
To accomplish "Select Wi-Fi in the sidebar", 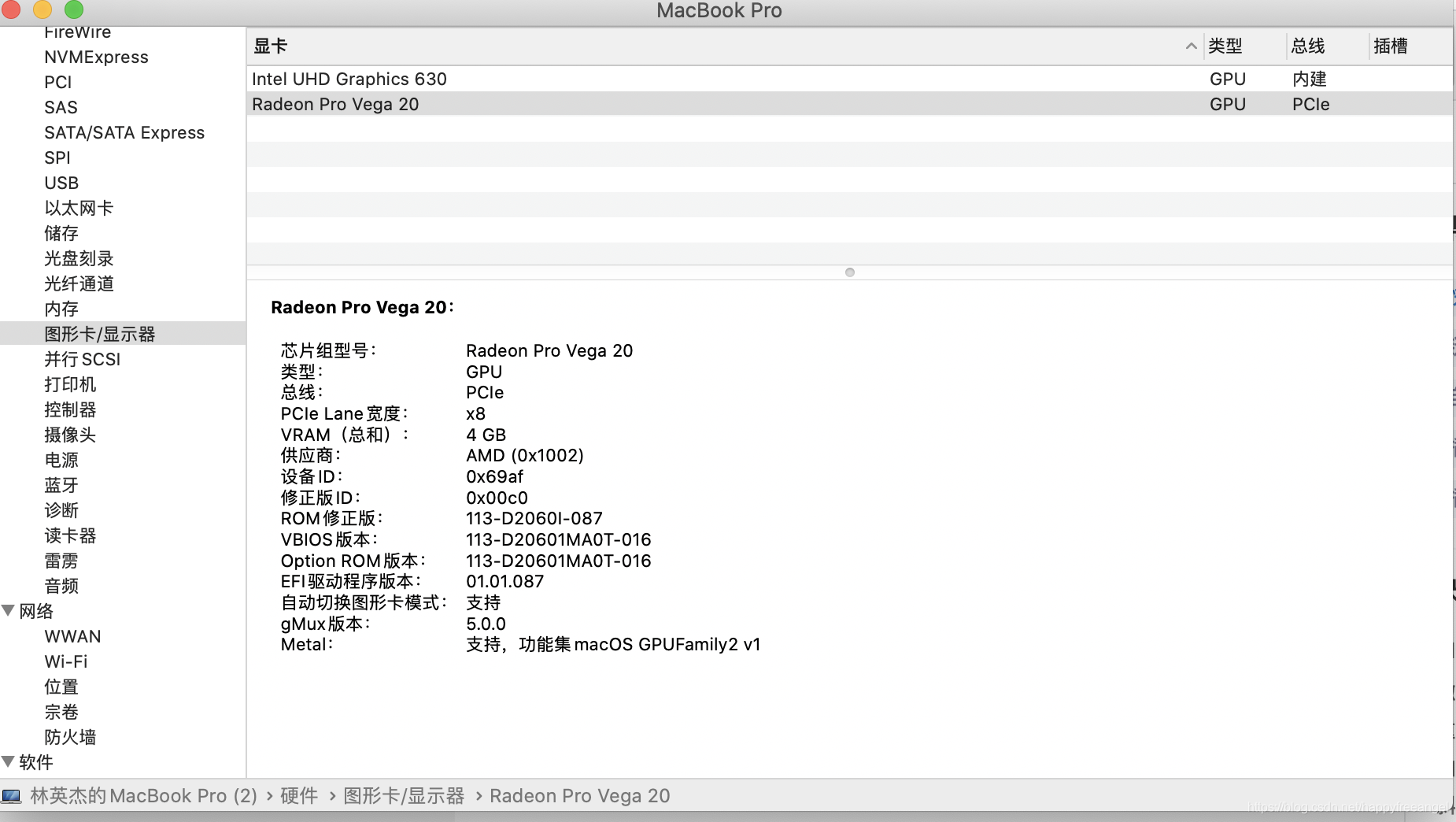I will click(x=66, y=662).
